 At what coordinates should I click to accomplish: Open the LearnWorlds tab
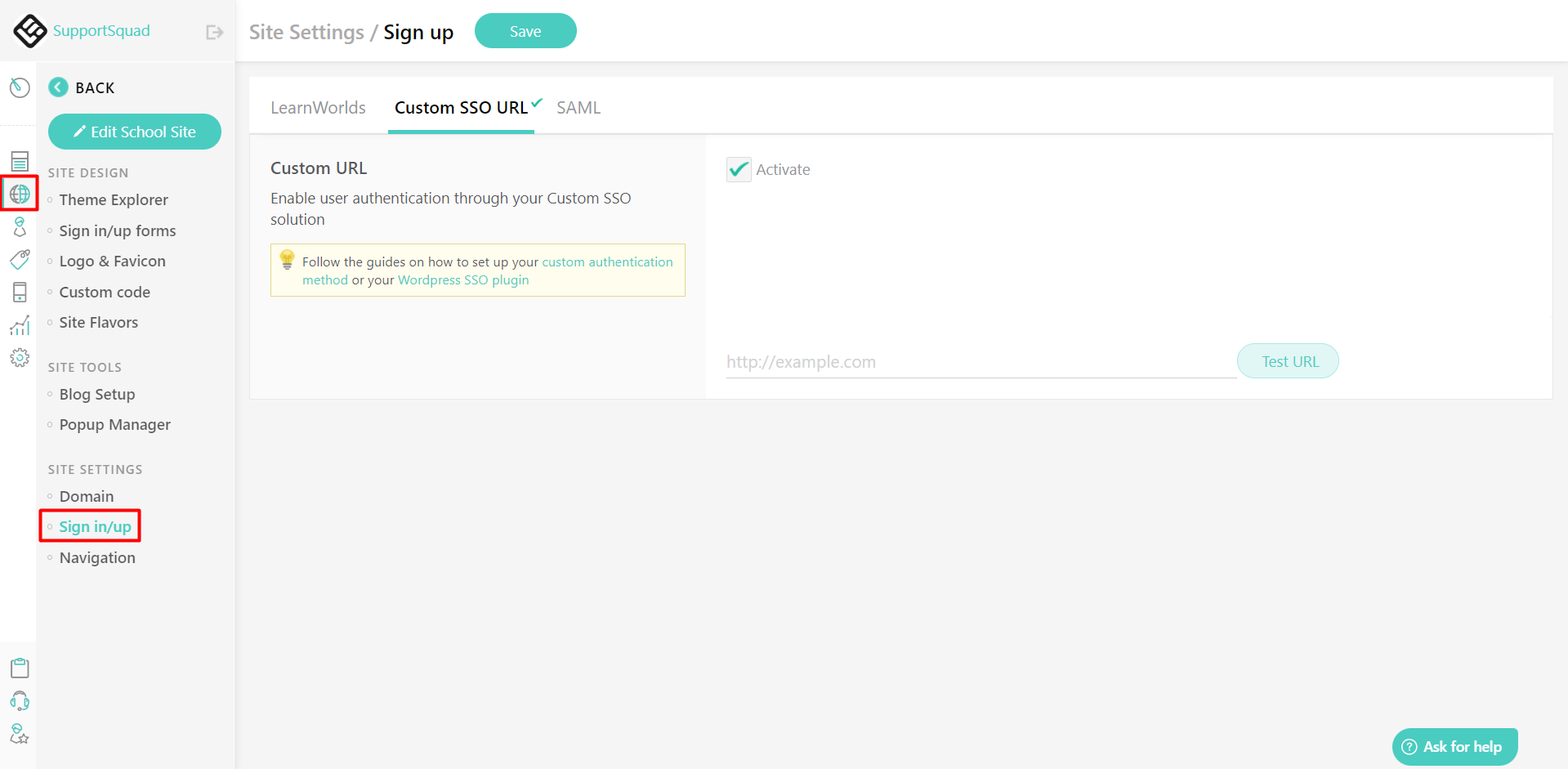tap(319, 107)
